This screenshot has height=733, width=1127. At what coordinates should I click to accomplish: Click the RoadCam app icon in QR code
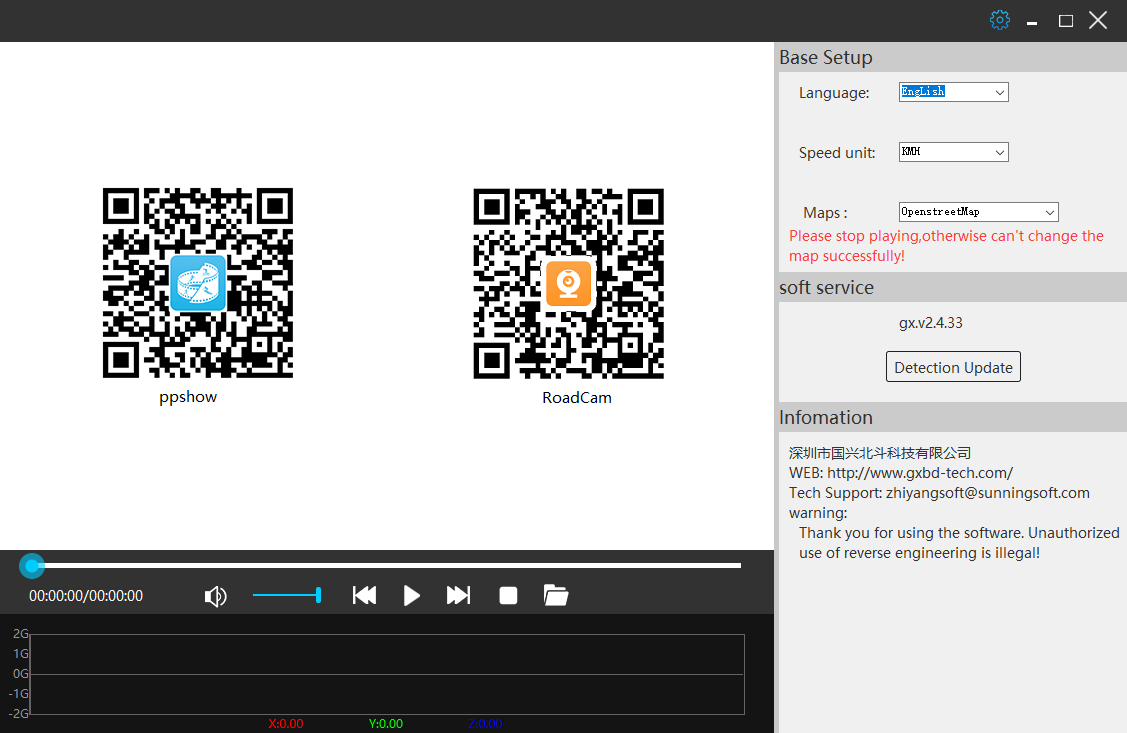coord(568,283)
